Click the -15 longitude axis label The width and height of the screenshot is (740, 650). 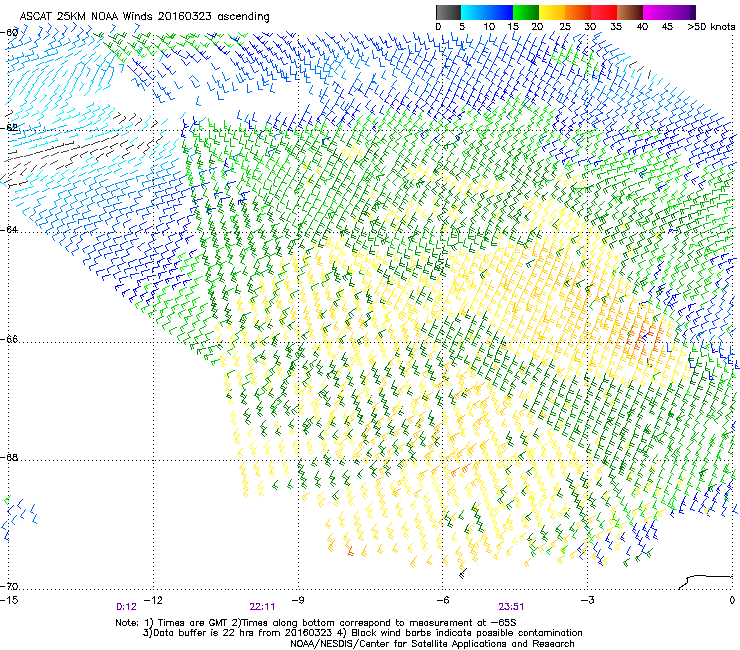[x=9, y=600]
